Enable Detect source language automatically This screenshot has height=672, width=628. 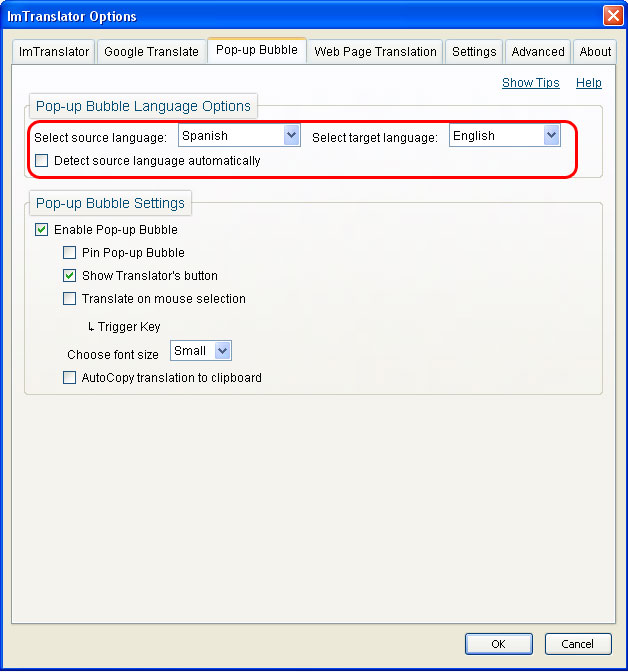pyautogui.click(x=42, y=161)
